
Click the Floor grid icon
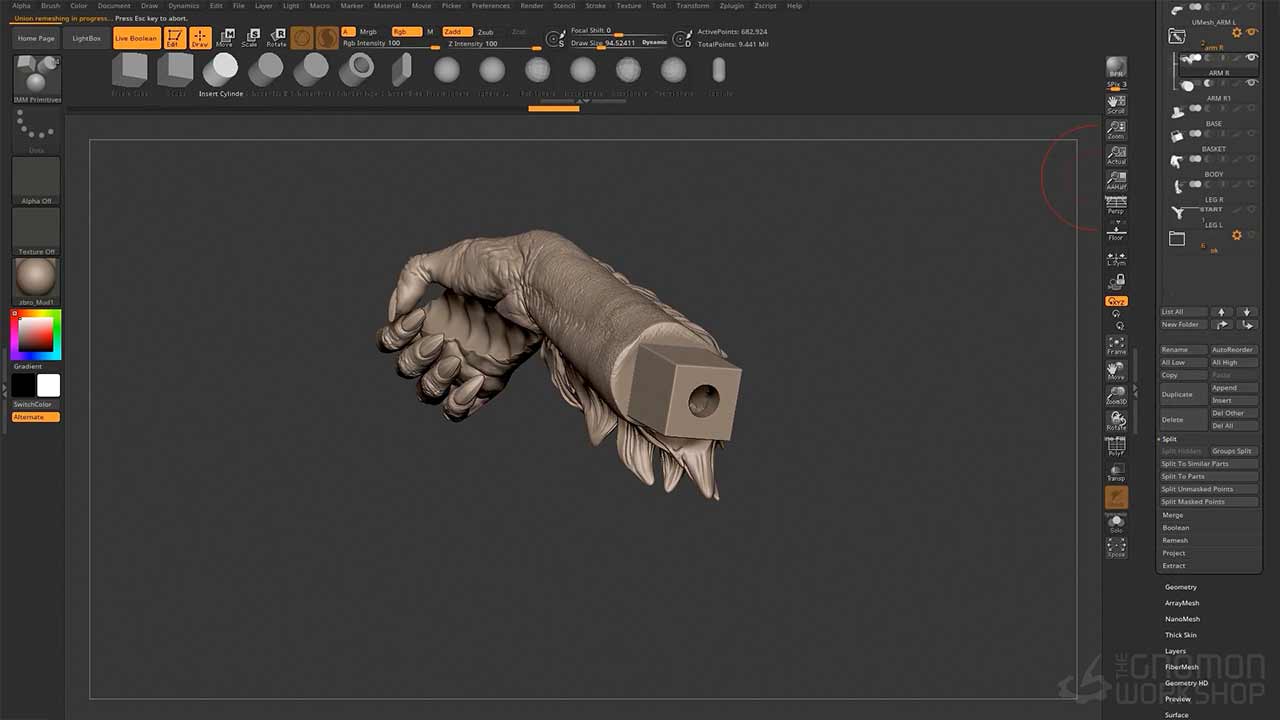[1116, 231]
